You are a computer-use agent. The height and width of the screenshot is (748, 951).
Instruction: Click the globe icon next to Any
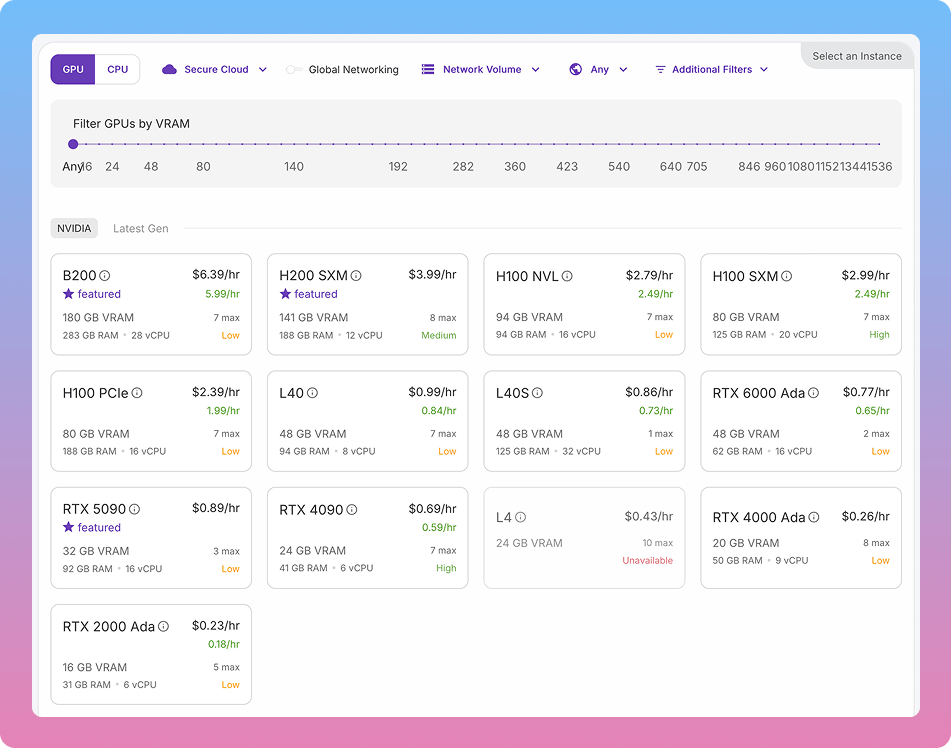pyautogui.click(x=576, y=69)
